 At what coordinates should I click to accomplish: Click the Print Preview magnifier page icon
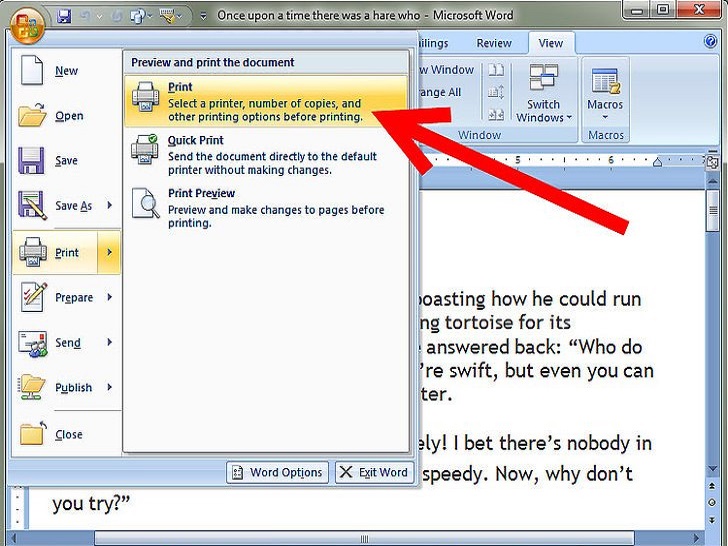pyautogui.click(x=145, y=203)
